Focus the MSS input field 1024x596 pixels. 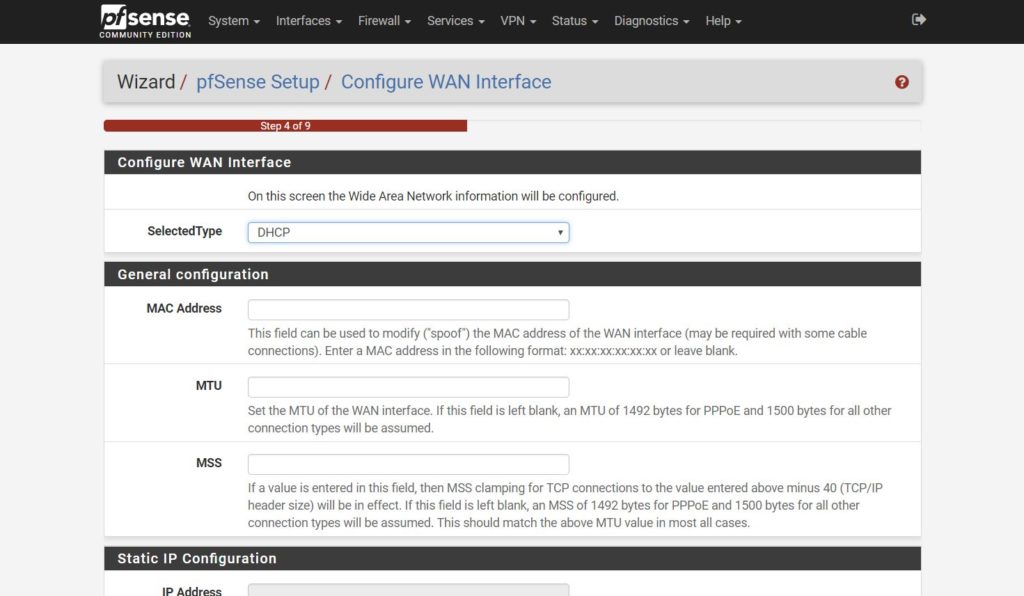[x=408, y=464]
